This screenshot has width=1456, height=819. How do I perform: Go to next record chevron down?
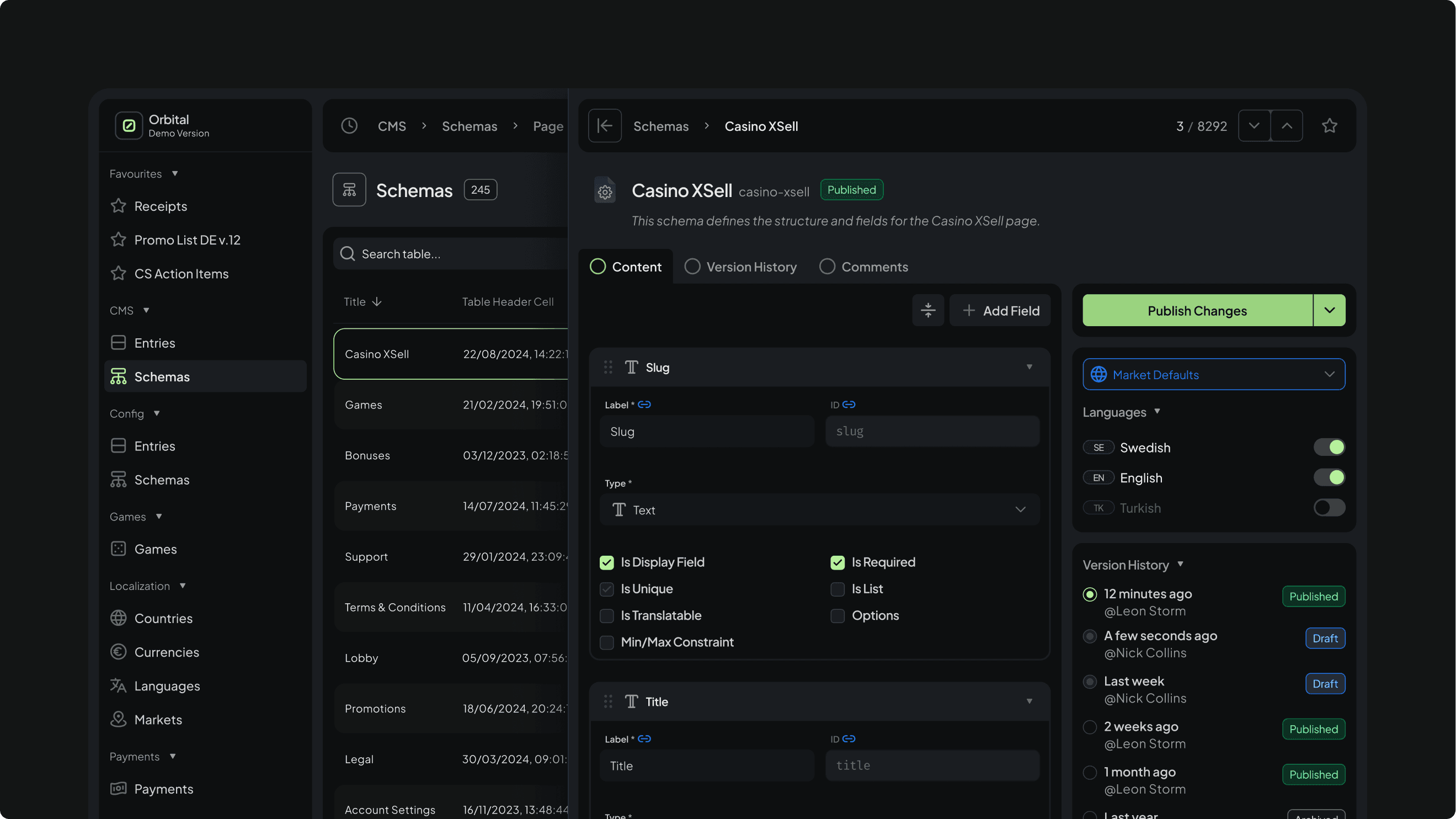pyautogui.click(x=1254, y=125)
